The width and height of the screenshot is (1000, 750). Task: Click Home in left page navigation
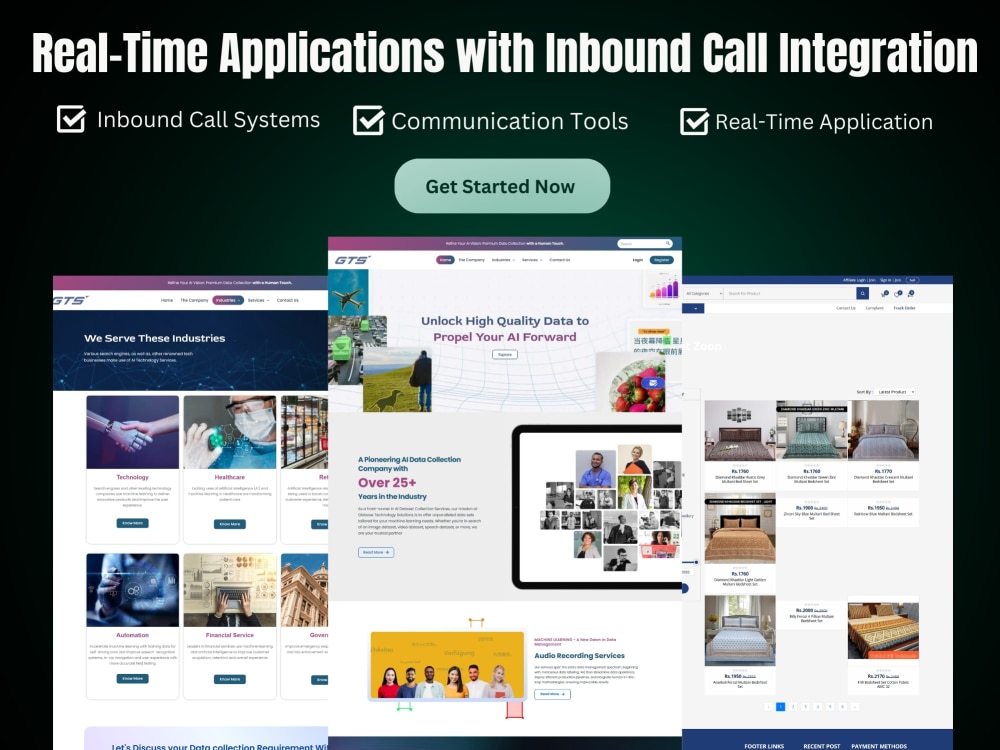167,300
